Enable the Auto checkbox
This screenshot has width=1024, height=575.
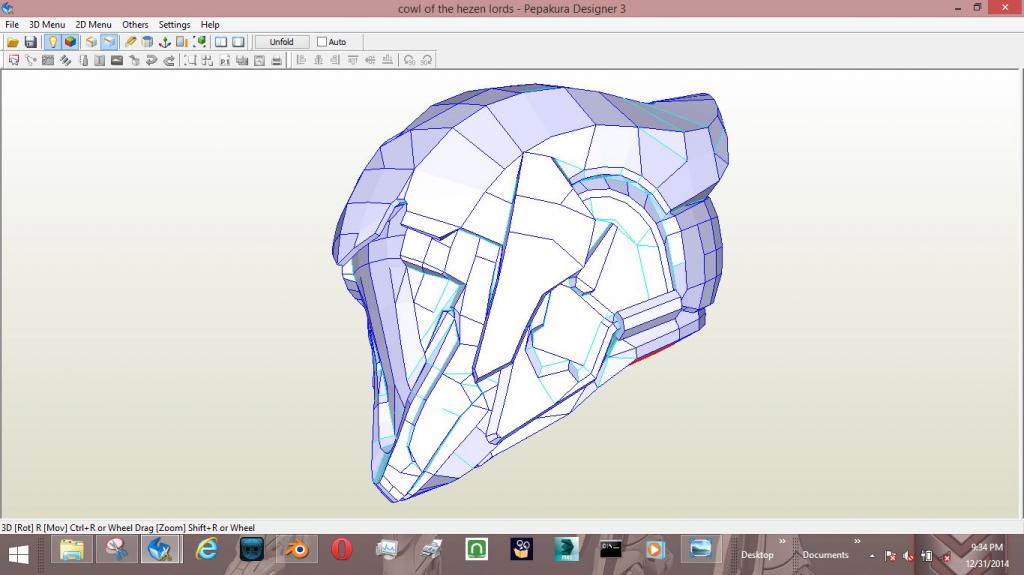(322, 42)
